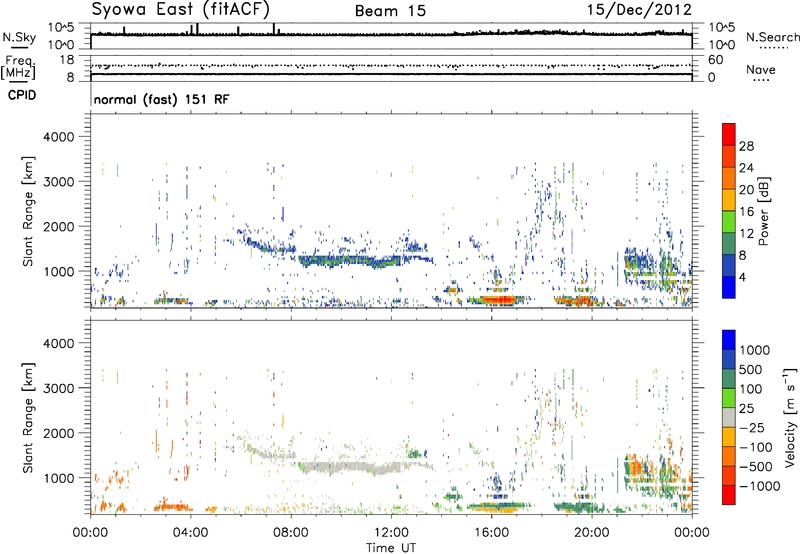Image resolution: width=800 pixels, height=554 pixels.
Task: Click the 'normal (fast) 151 RF' text
Action: click(161, 99)
